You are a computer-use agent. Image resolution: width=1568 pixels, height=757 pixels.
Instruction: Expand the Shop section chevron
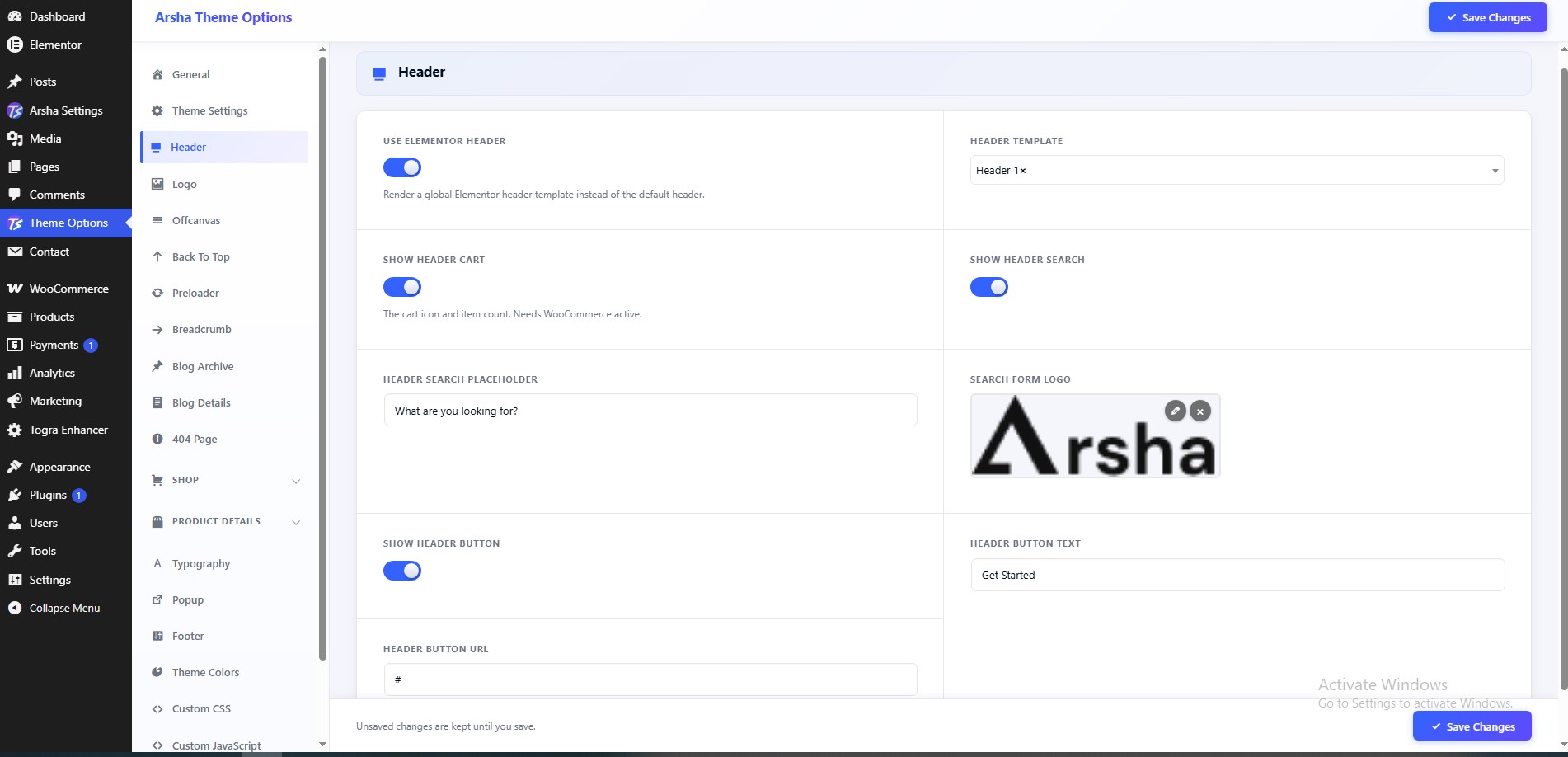click(x=296, y=481)
